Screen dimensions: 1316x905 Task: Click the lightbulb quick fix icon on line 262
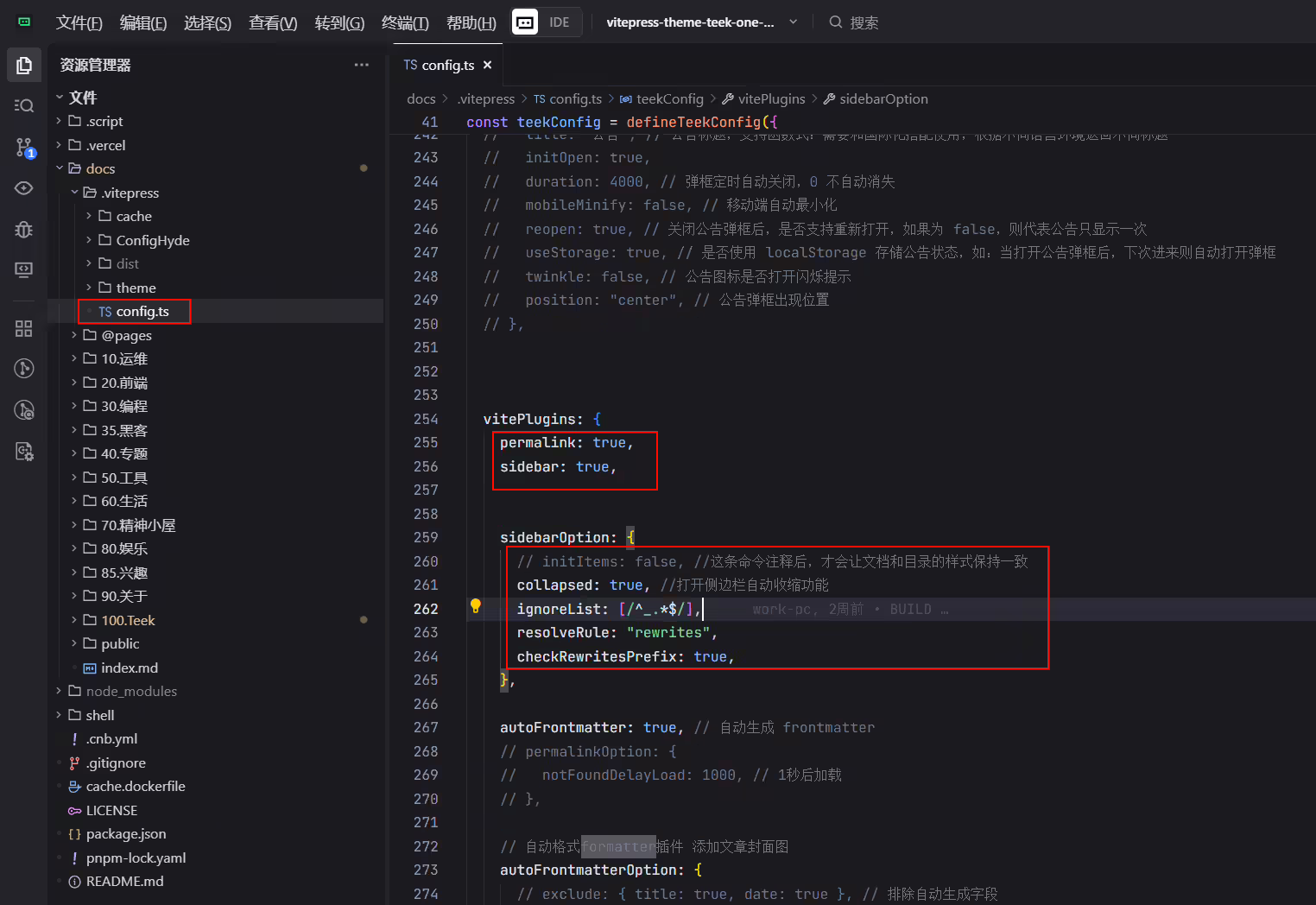tap(475, 606)
